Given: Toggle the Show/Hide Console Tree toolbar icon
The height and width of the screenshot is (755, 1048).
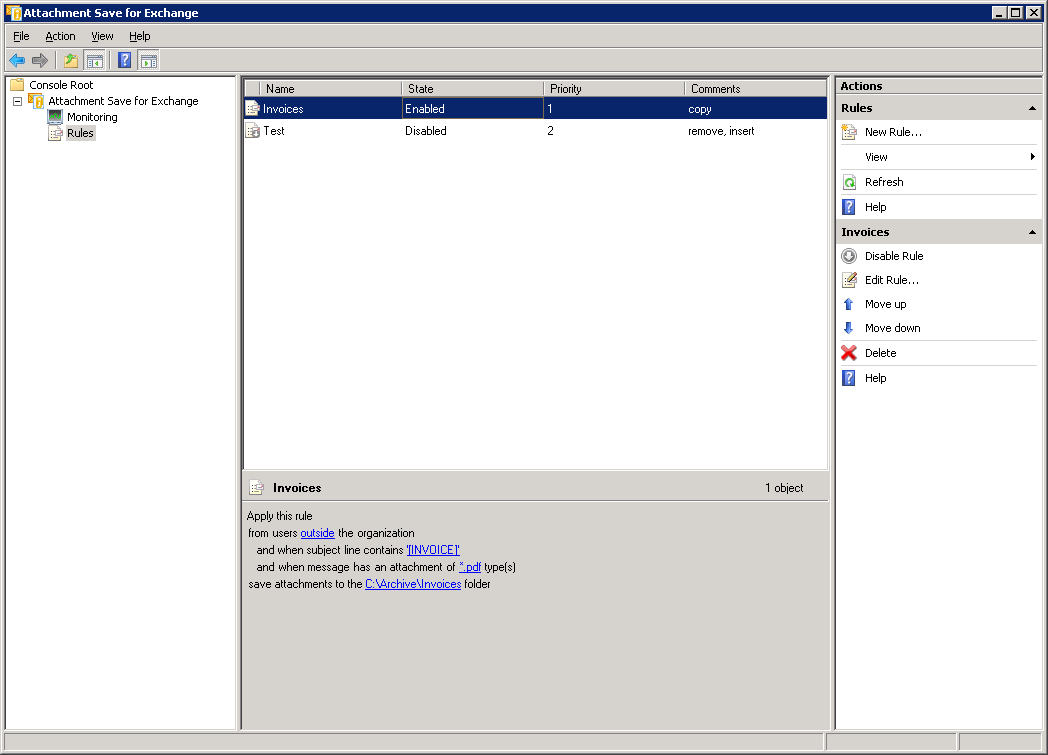Looking at the screenshot, I should 94,60.
